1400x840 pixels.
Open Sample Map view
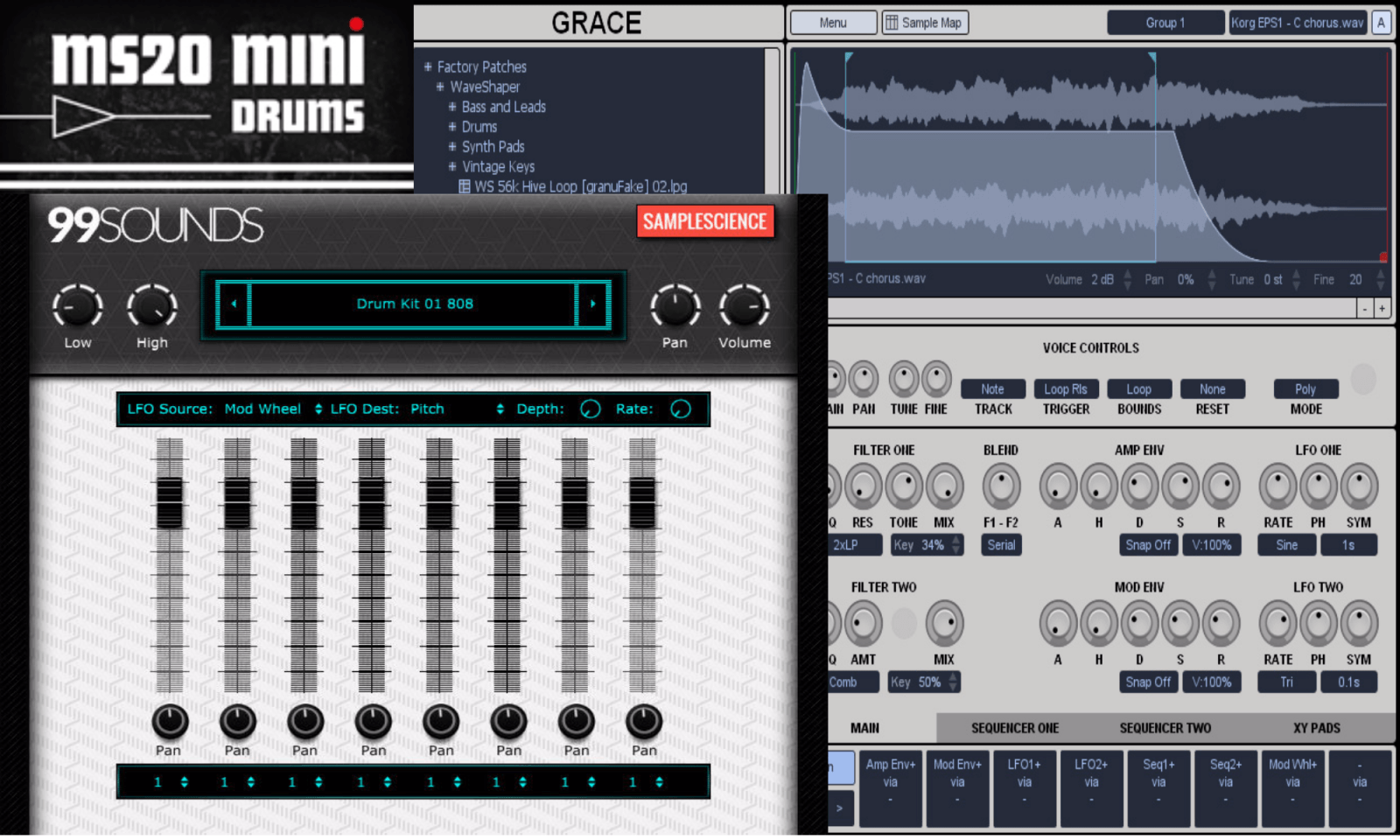coord(924,23)
